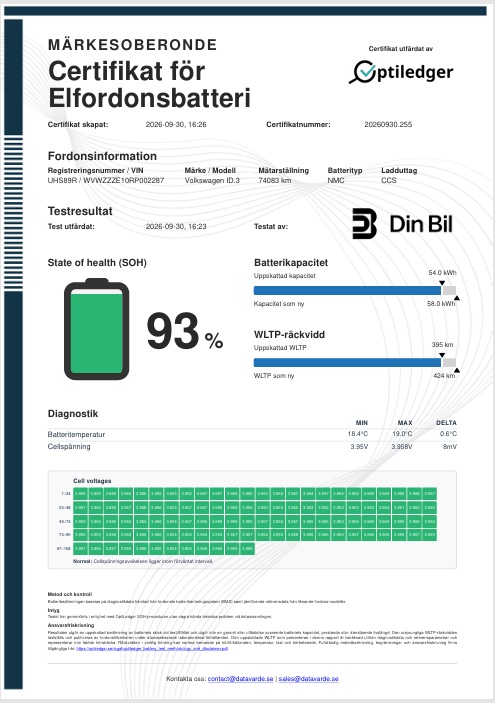Select the cell voltage delta '8mV'
This screenshot has height=703, width=495.
450,447
